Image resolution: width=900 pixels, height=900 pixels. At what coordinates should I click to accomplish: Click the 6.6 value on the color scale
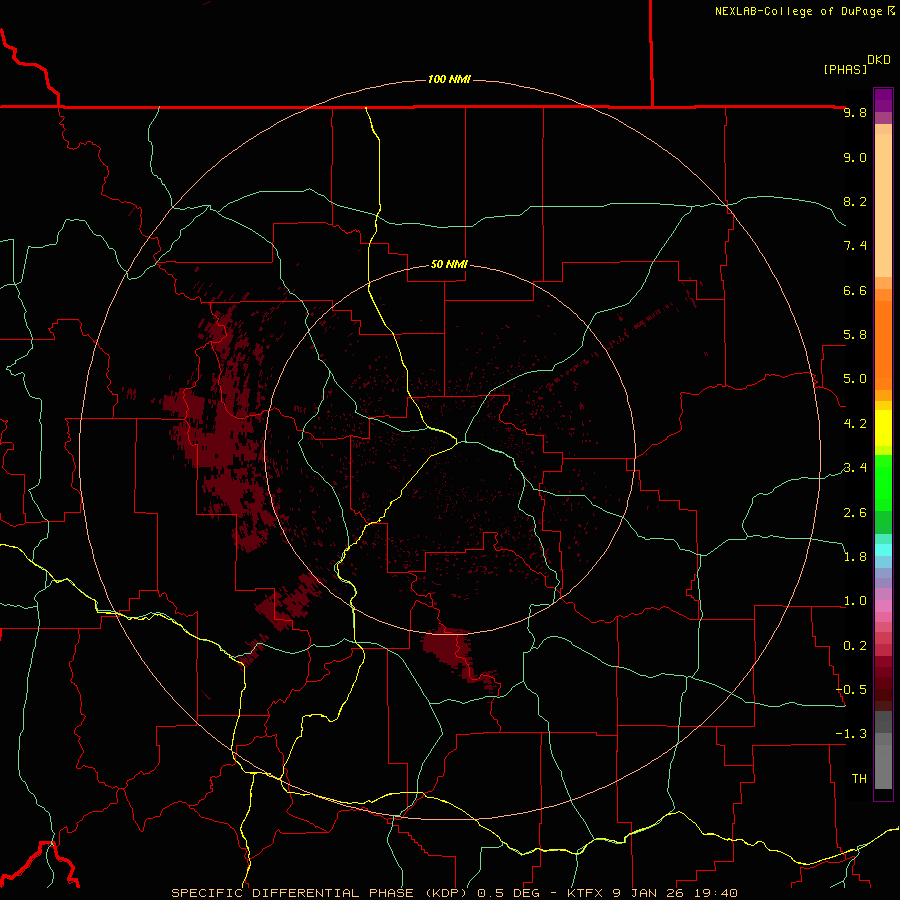[x=855, y=290]
